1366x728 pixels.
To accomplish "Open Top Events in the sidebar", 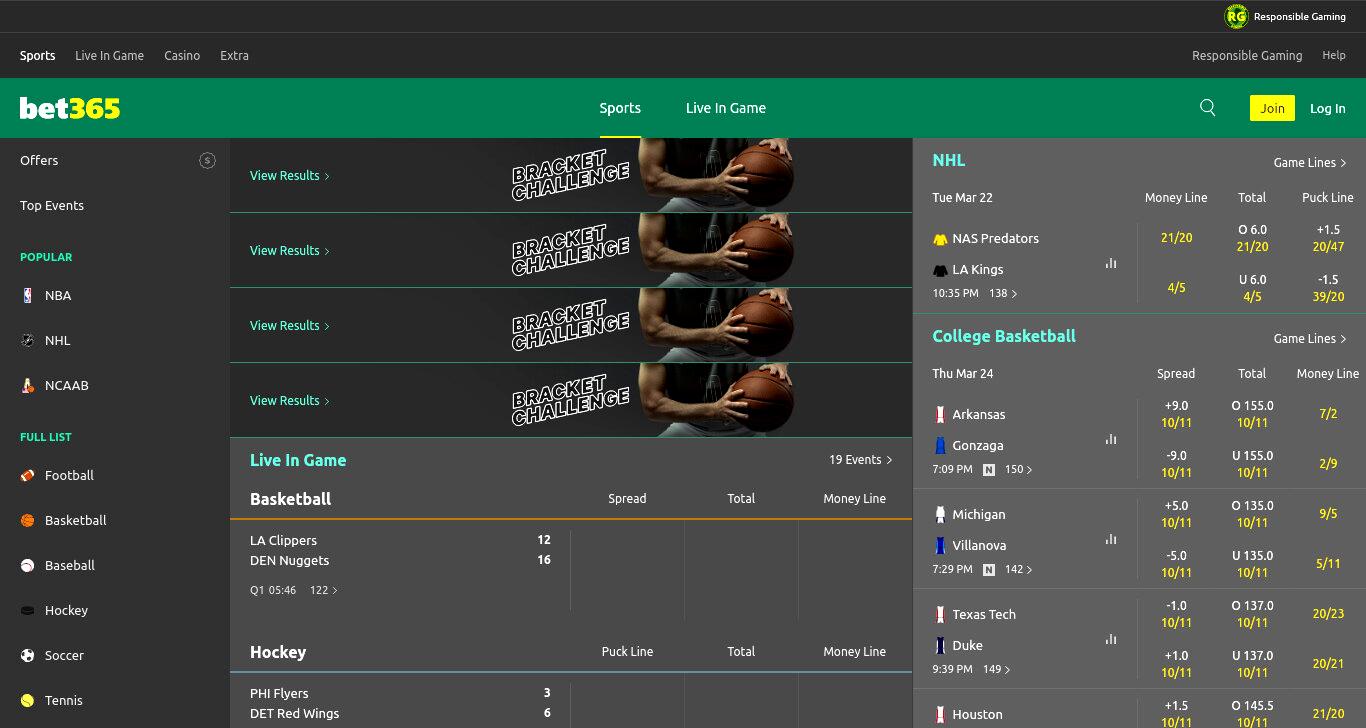I will coord(52,205).
